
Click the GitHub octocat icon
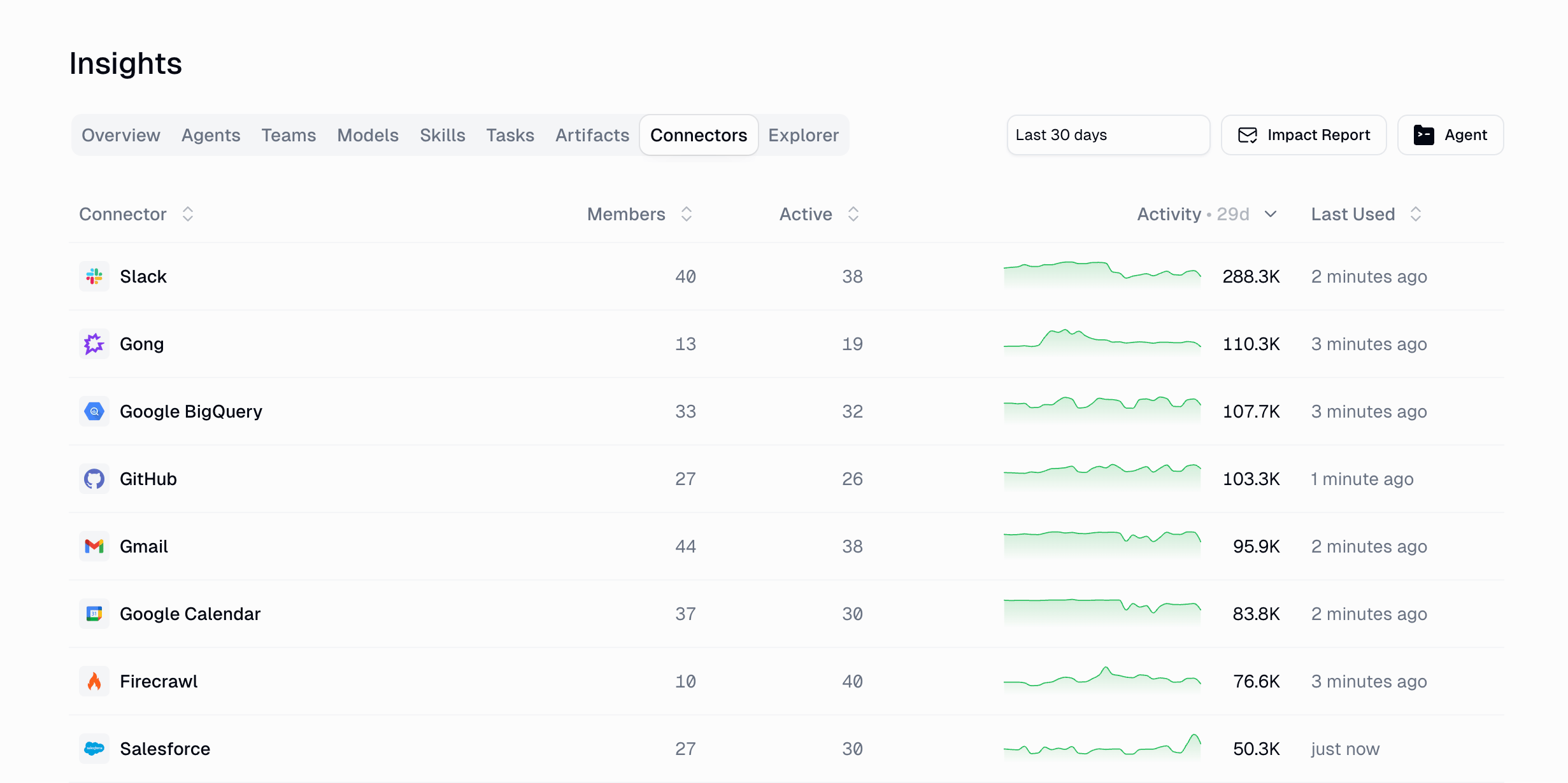94,479
